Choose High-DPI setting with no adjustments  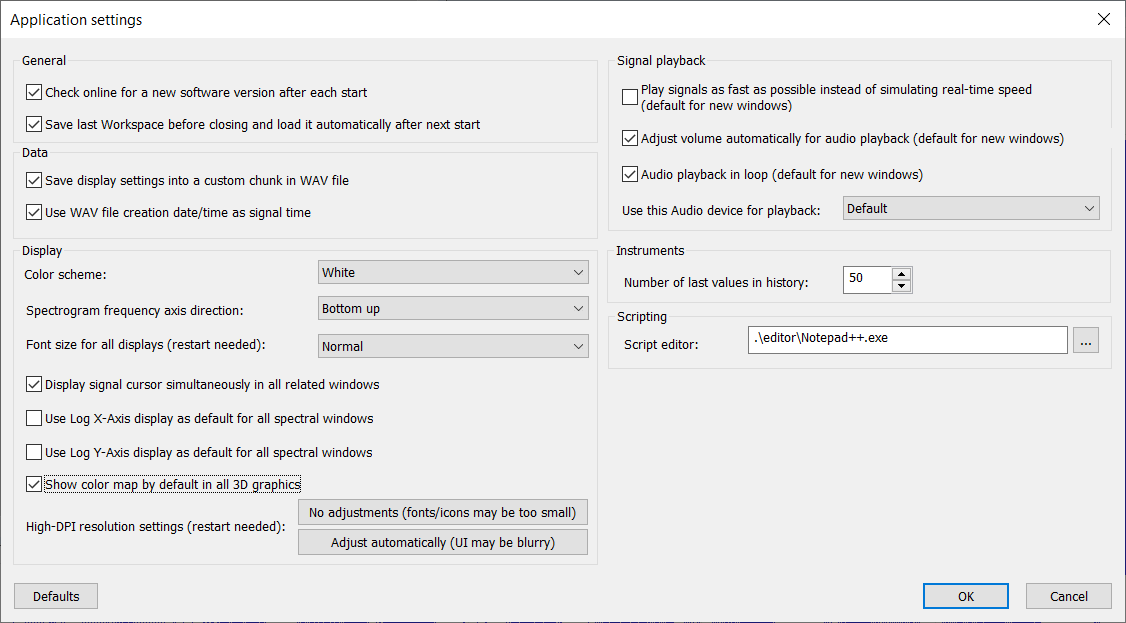(442, 512)
